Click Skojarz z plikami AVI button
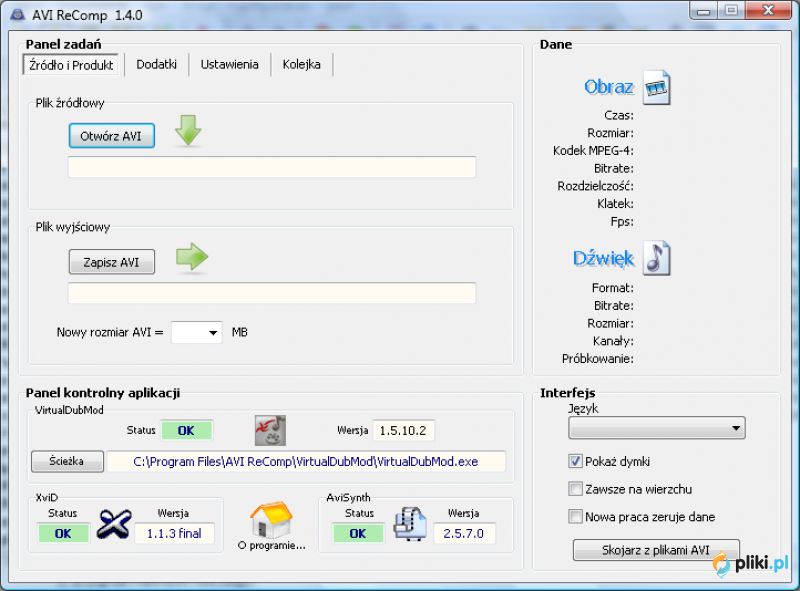Screen dimensions: 800x591 click(x=656, y=550)
